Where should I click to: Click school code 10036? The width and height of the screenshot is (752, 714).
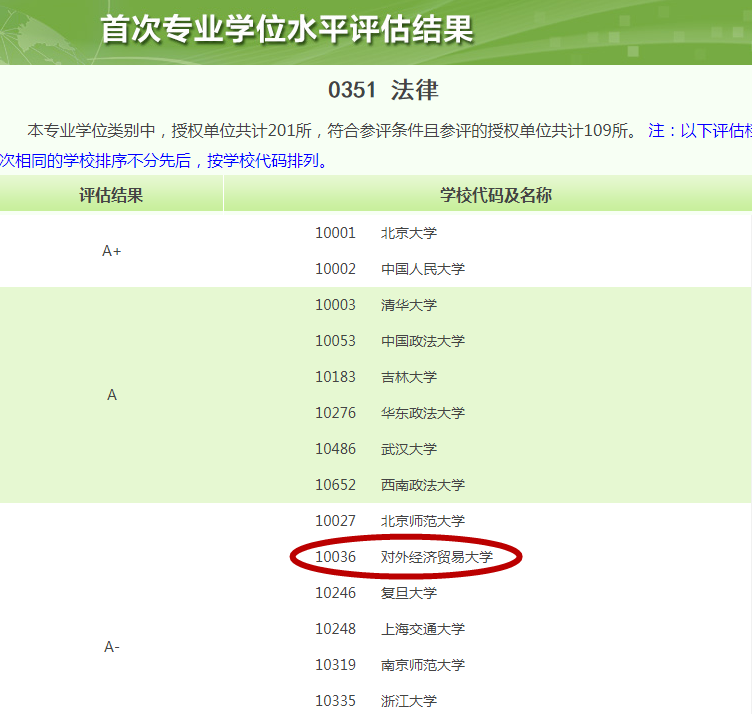click(x=335, y=557)
